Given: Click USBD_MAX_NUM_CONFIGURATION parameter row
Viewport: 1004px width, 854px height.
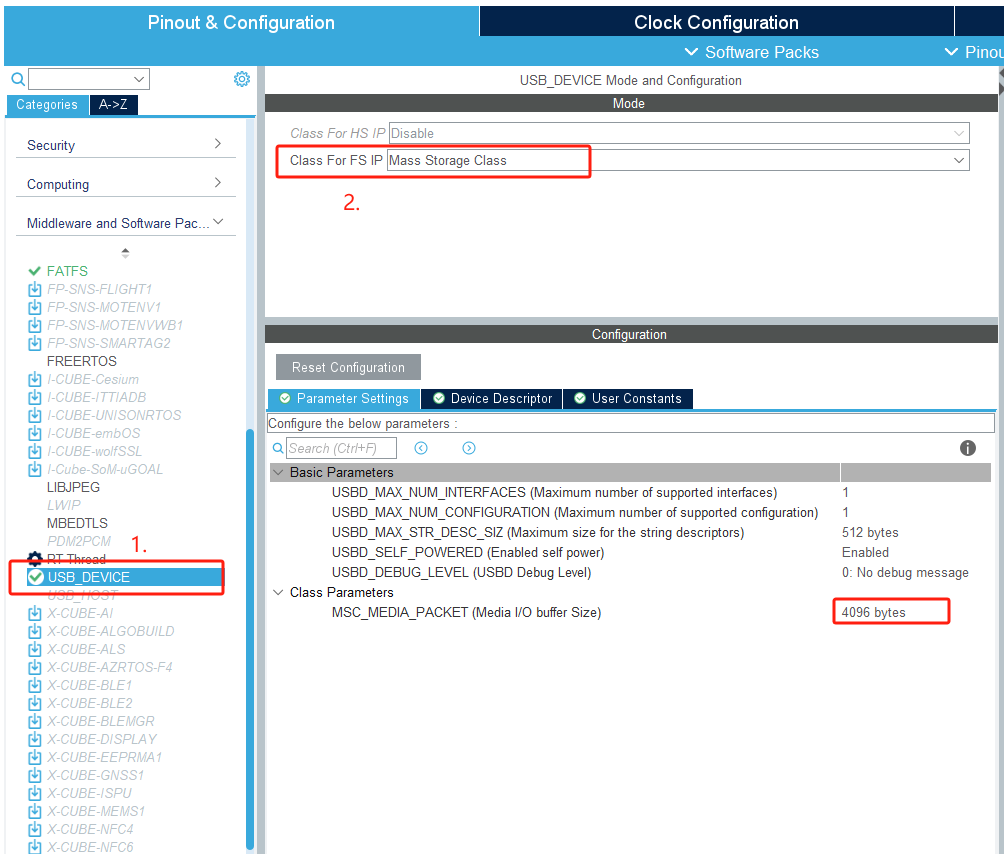Looking at the screenshot, I should tap(630, 512).
